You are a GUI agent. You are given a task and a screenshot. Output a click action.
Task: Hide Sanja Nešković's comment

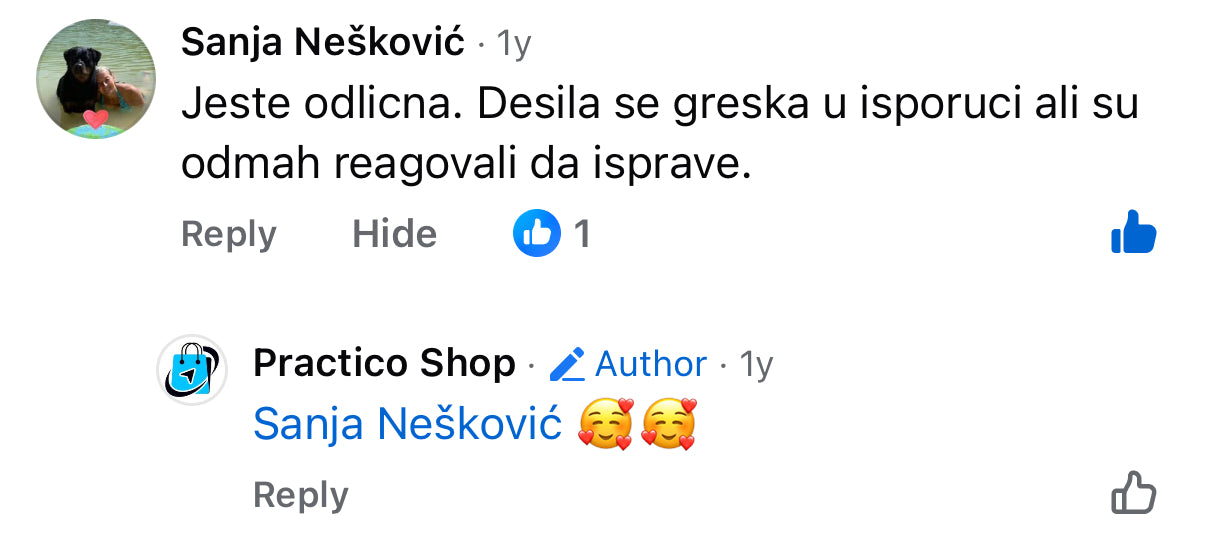click(x=394, y=234)
